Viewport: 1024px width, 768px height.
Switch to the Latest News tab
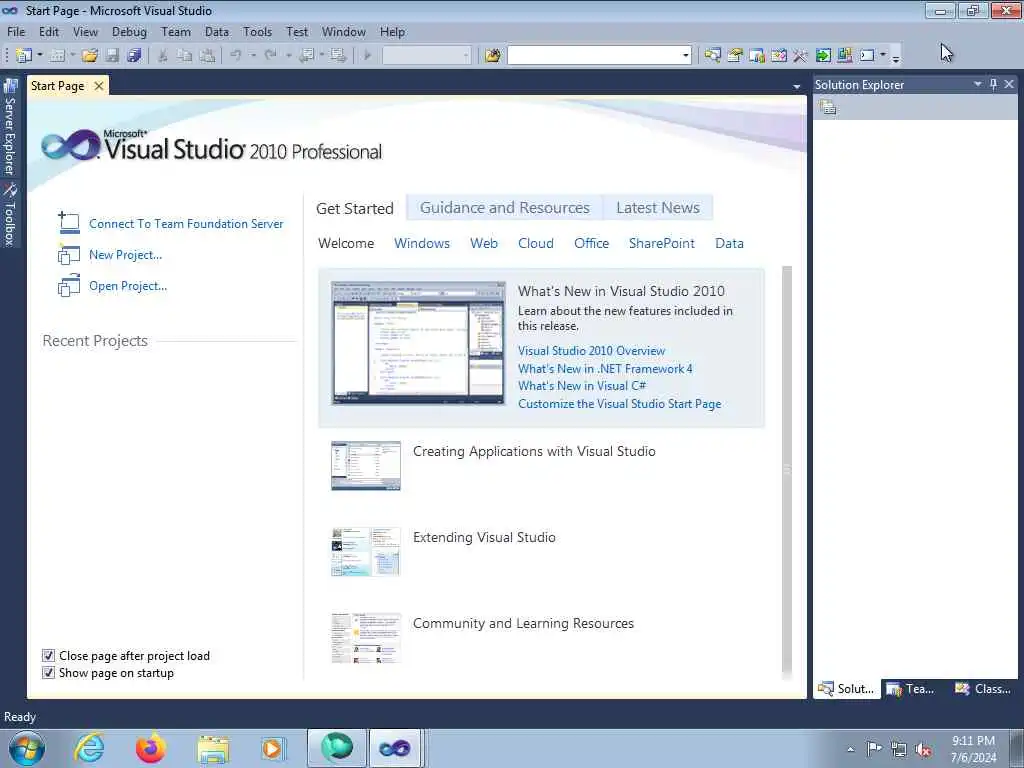[x=658, y=208]
